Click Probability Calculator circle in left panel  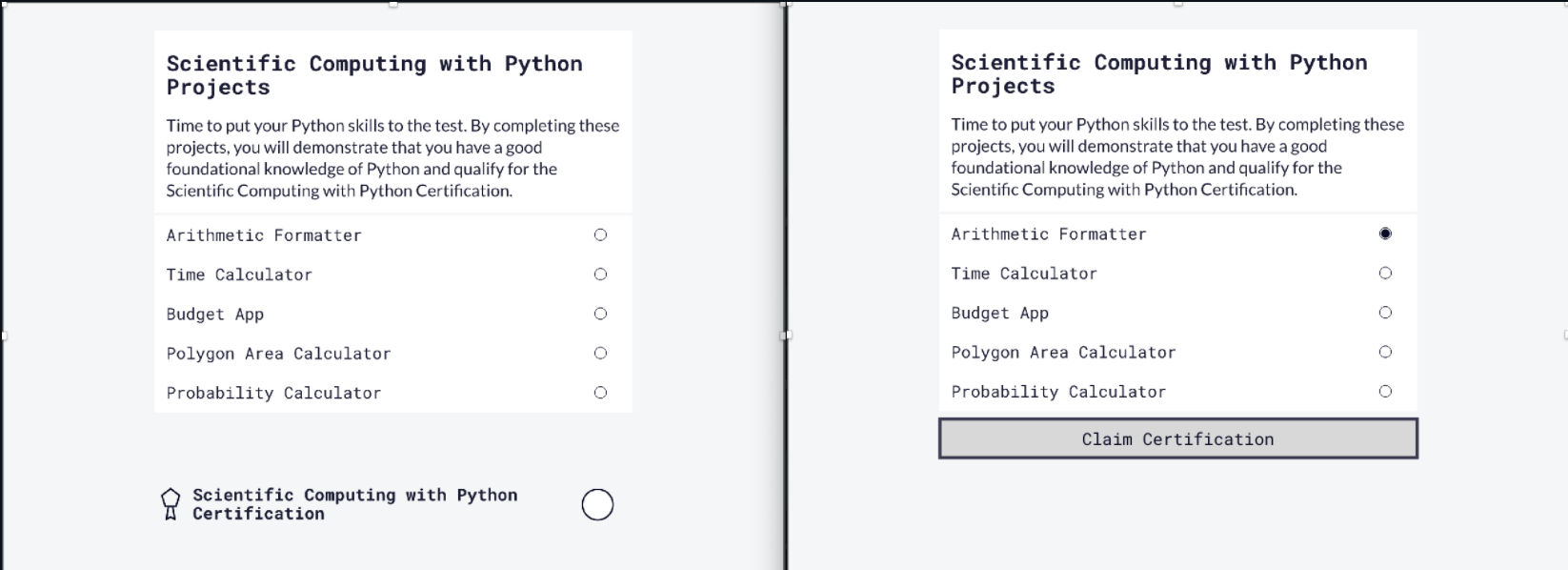click(x=600, y=393)
